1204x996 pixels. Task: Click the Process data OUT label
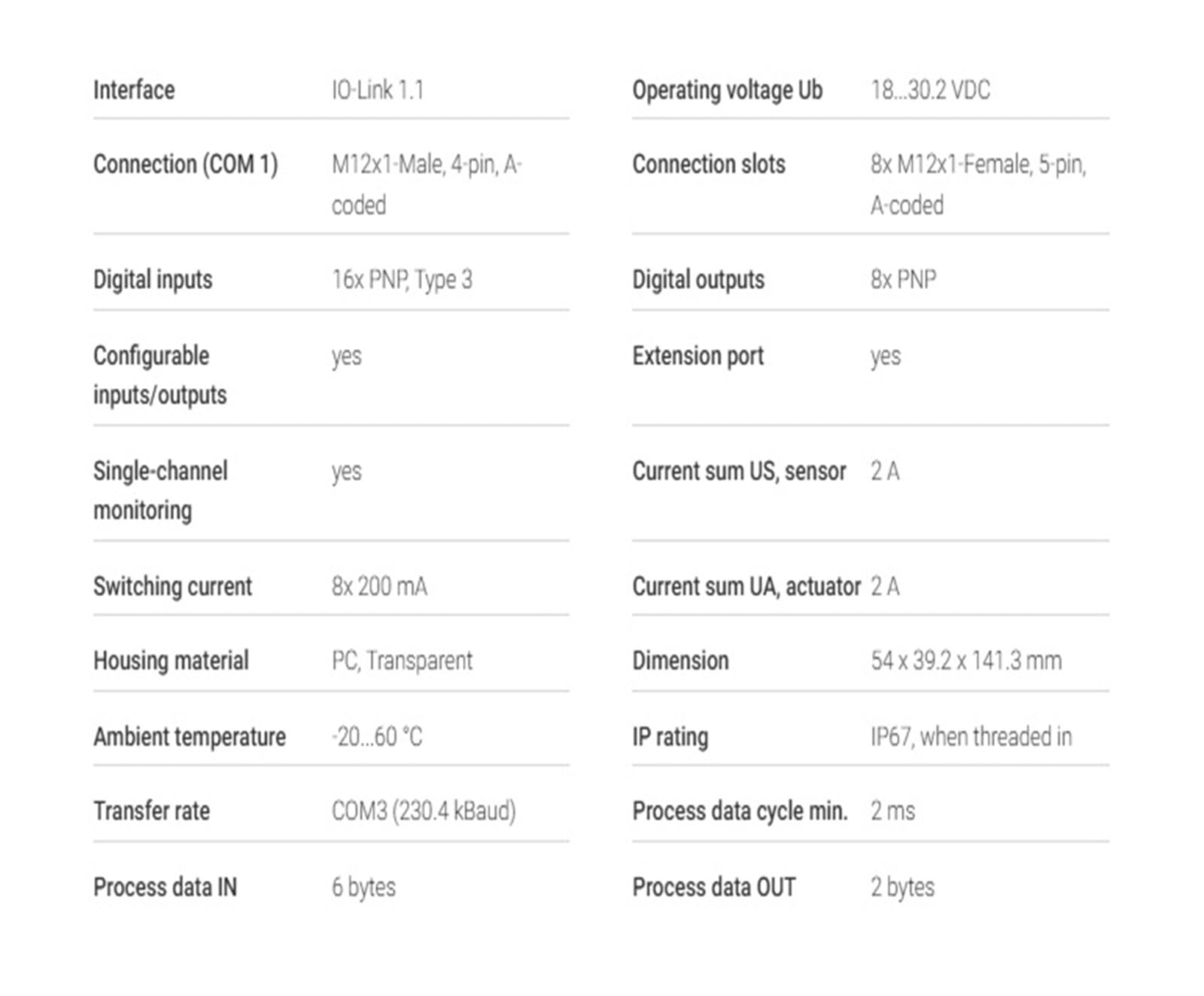[713, 887]
